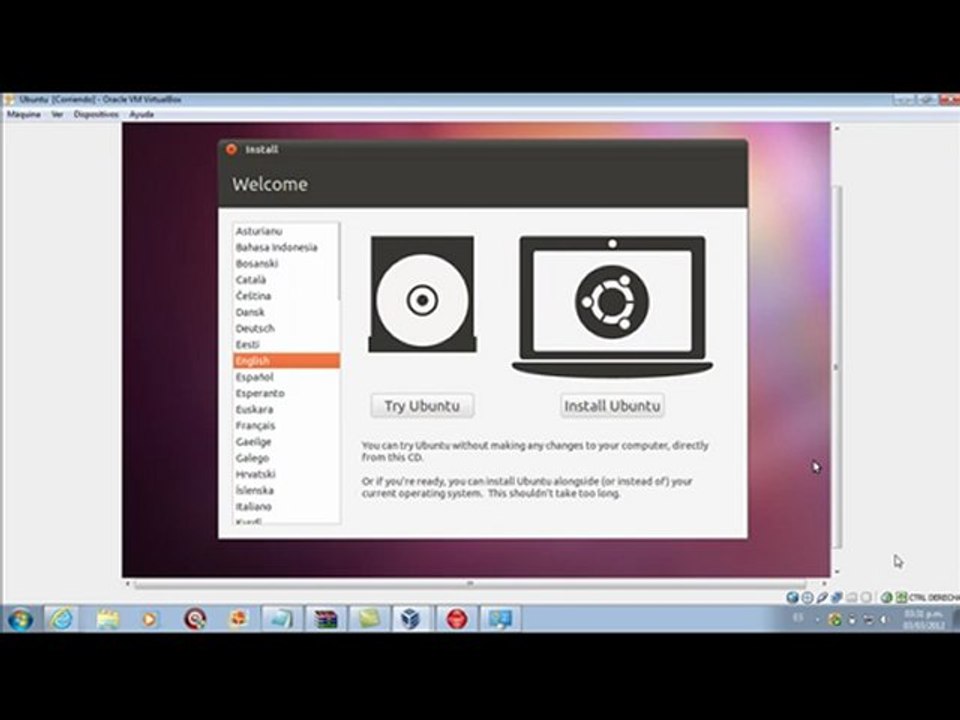Viewport: 960px width, 720px height.
Task: Select Français language
Action: point(287,426)
